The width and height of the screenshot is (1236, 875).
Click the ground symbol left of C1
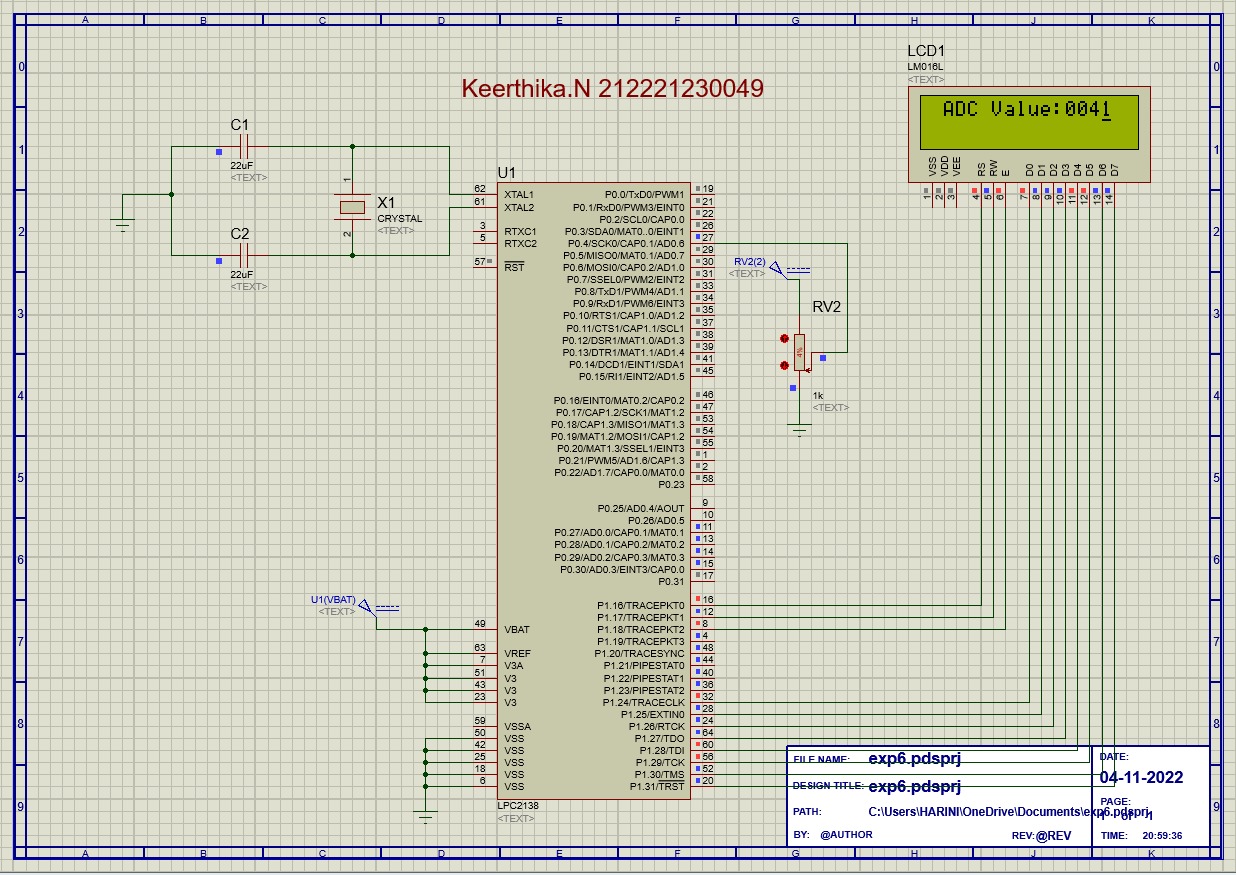pyautogui.click(x=122, y=220)
